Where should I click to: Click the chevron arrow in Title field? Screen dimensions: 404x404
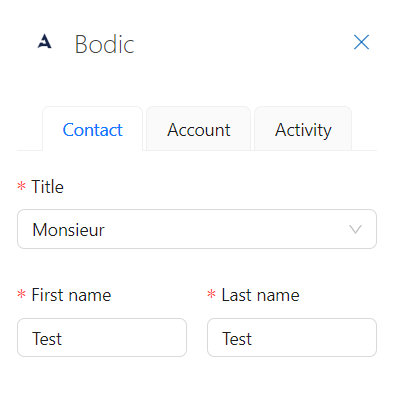click(355, 229)
